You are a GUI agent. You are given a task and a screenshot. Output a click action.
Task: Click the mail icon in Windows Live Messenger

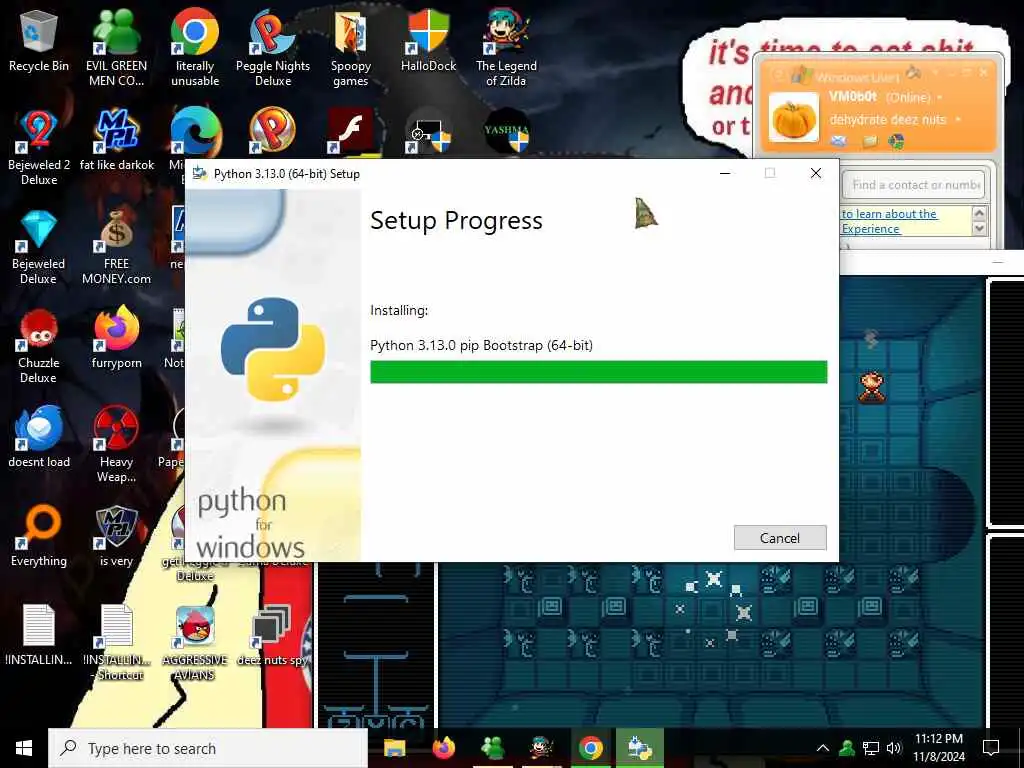[x=839, y=140]
